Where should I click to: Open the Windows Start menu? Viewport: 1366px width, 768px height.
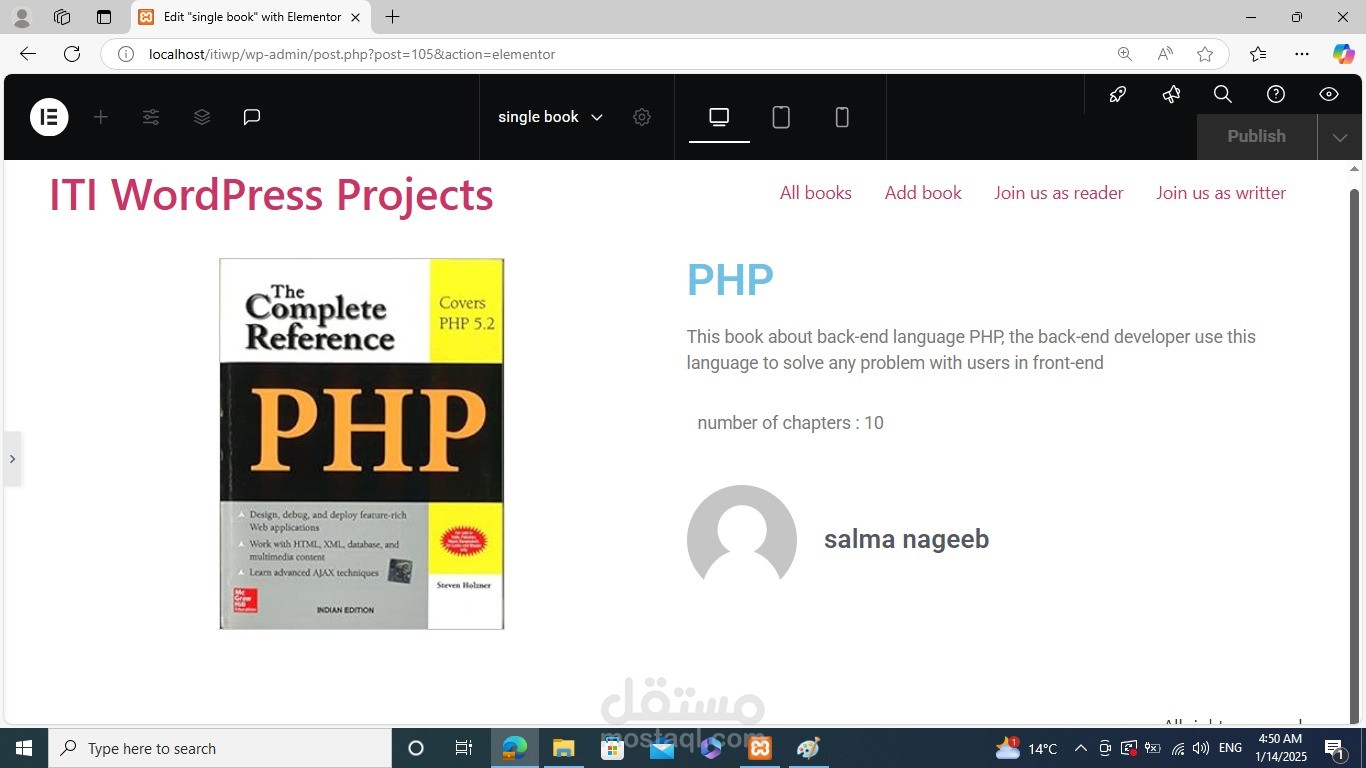(24, 748)
